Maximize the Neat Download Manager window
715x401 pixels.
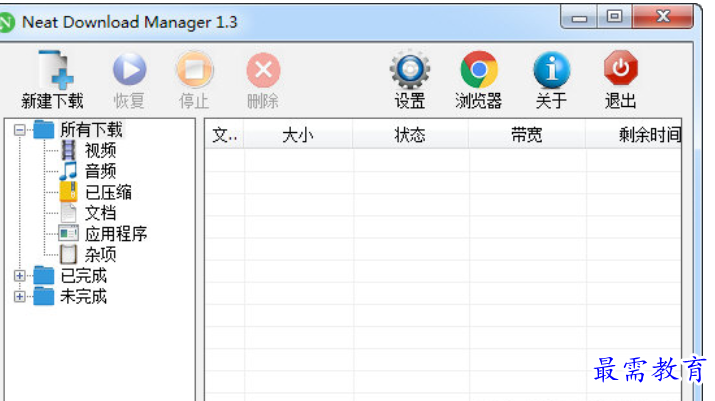point(614,17)
